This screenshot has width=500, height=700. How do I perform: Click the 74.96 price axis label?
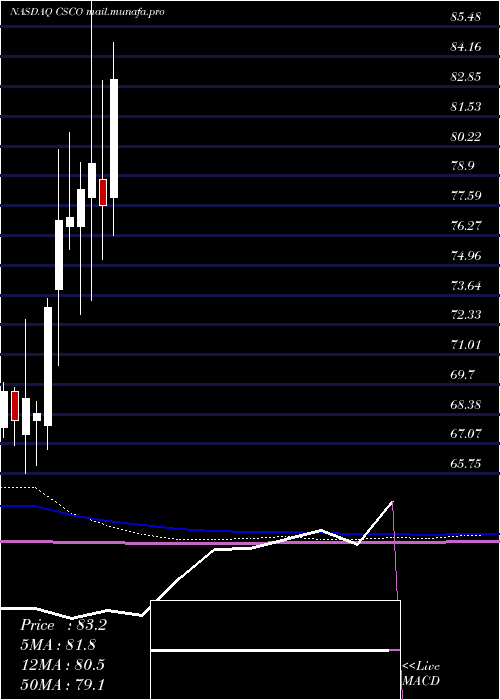coord(466,256)
